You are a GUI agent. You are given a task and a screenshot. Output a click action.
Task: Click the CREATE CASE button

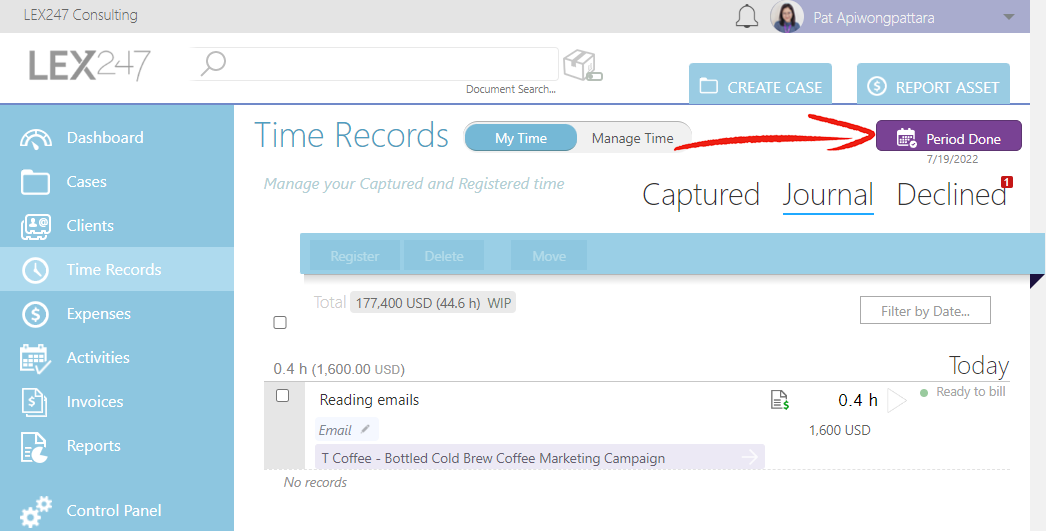[760, 85]
